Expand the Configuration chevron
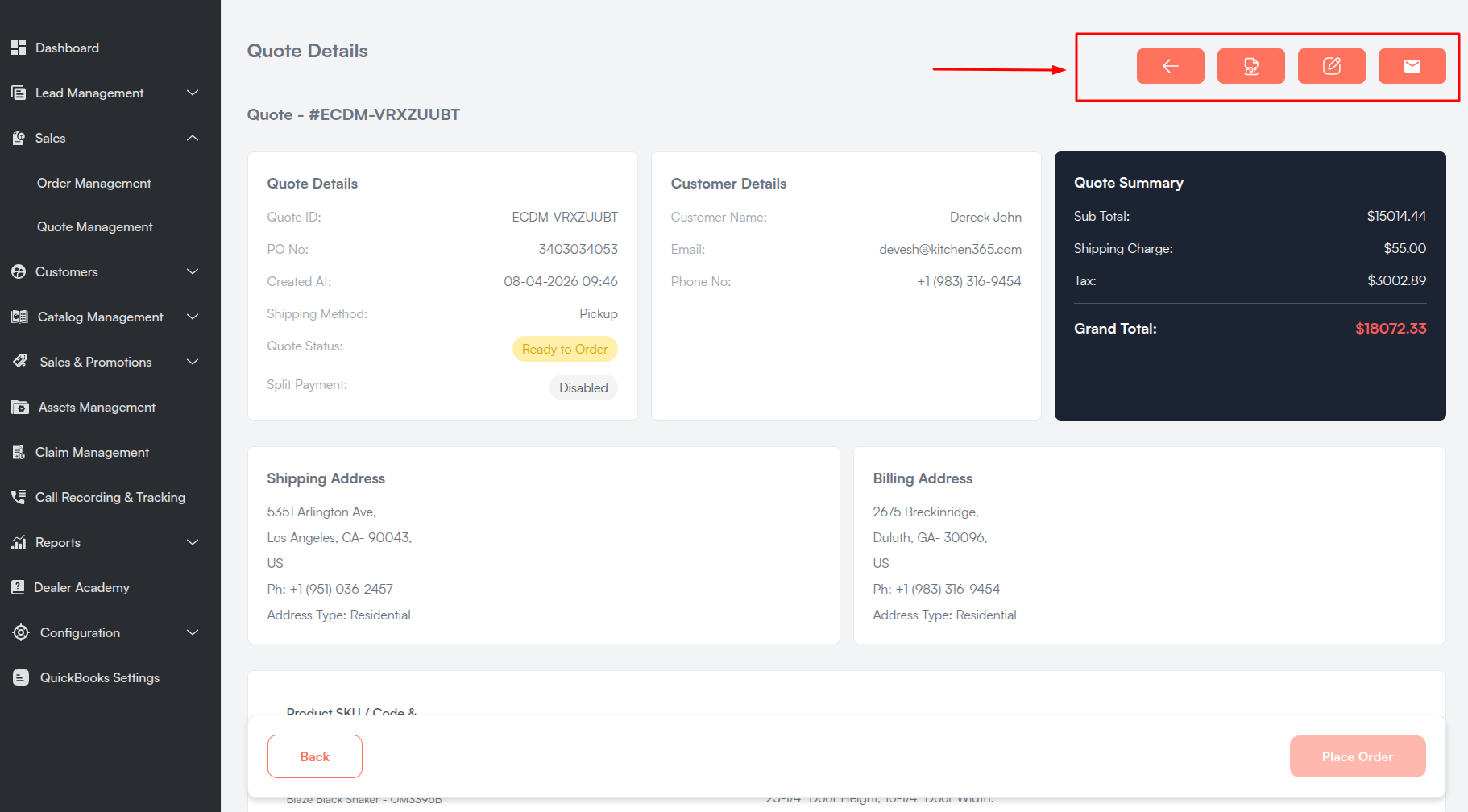Screen dimensions: 1468x812 (193, 632)
